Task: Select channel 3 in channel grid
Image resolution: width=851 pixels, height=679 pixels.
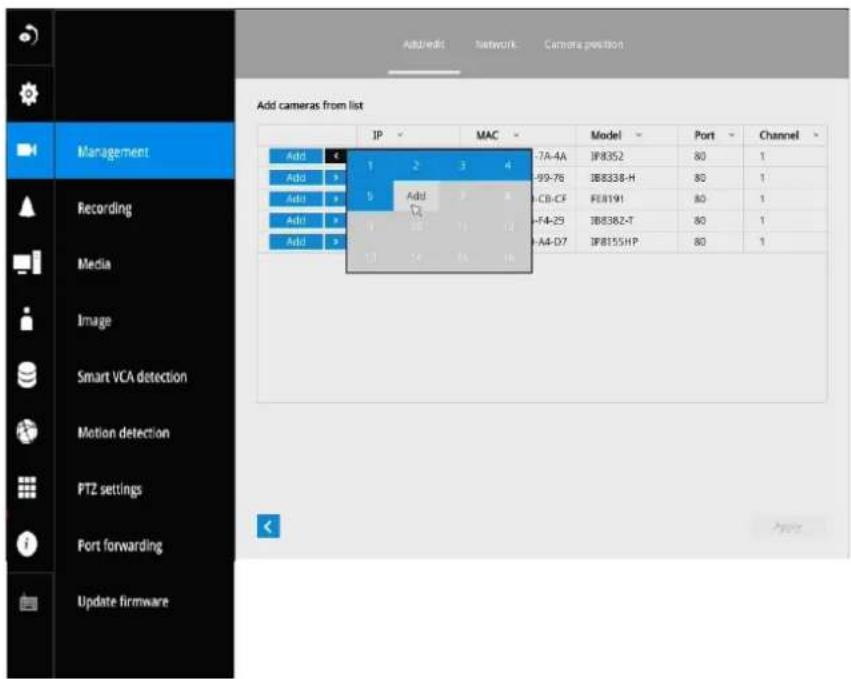Action: coord(462,166)
